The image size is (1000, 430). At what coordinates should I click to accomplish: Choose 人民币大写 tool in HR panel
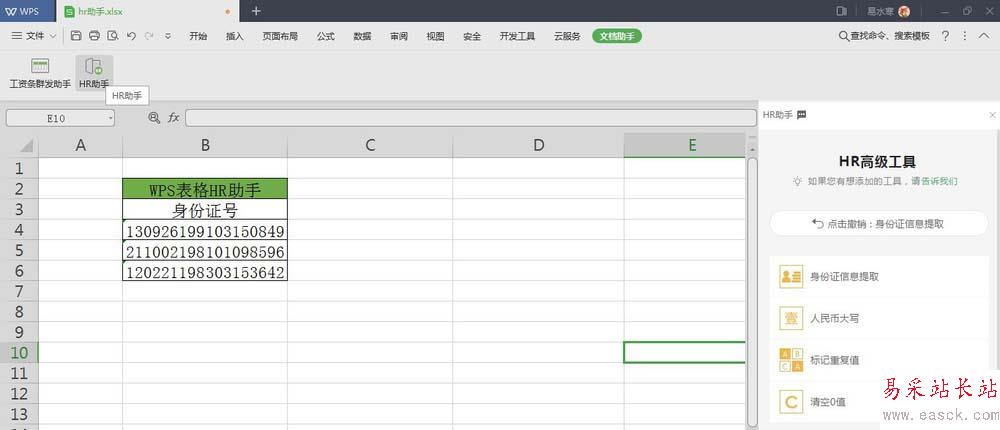pos(834,318)
